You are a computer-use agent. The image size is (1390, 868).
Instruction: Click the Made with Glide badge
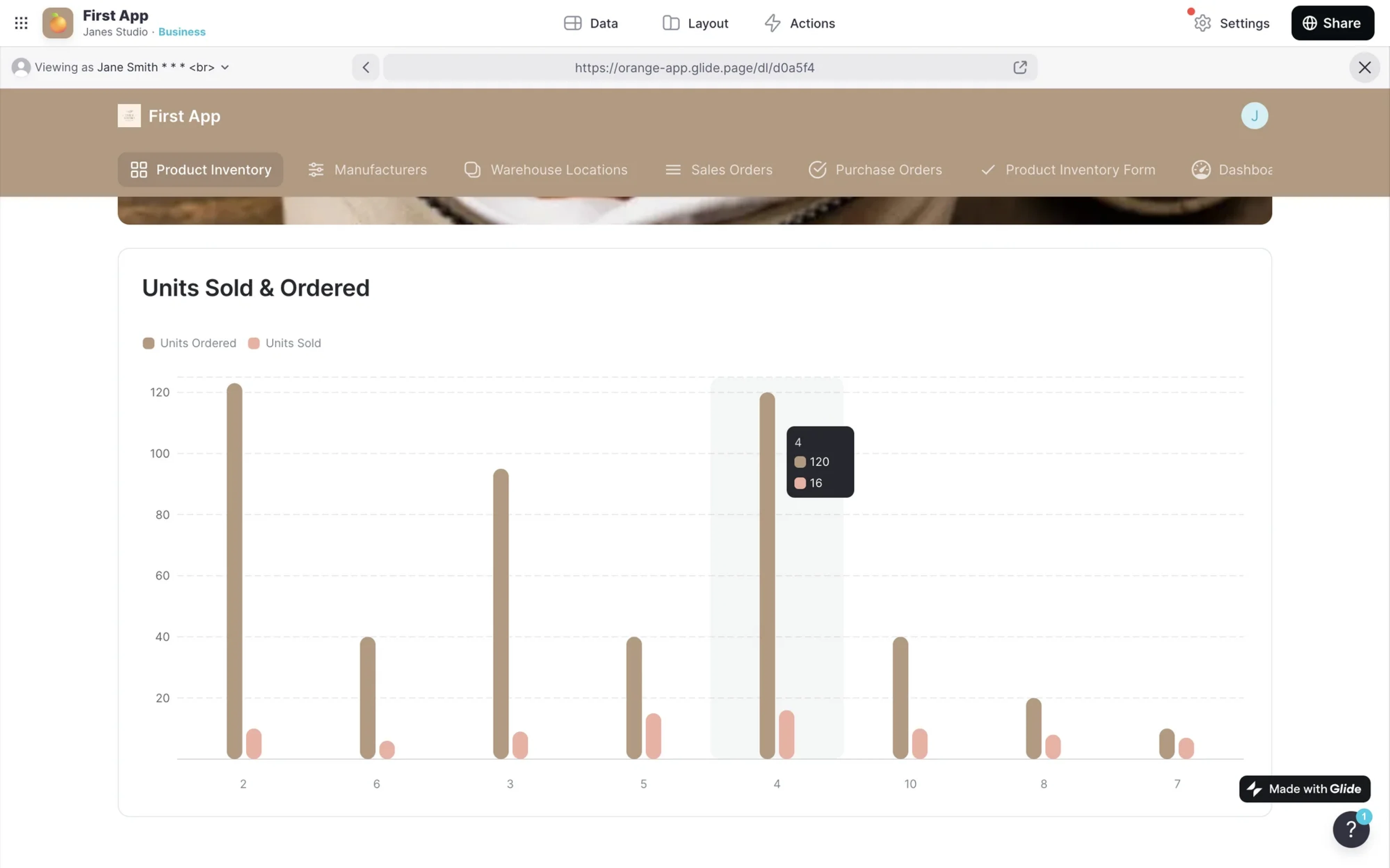pos(1304,789)
